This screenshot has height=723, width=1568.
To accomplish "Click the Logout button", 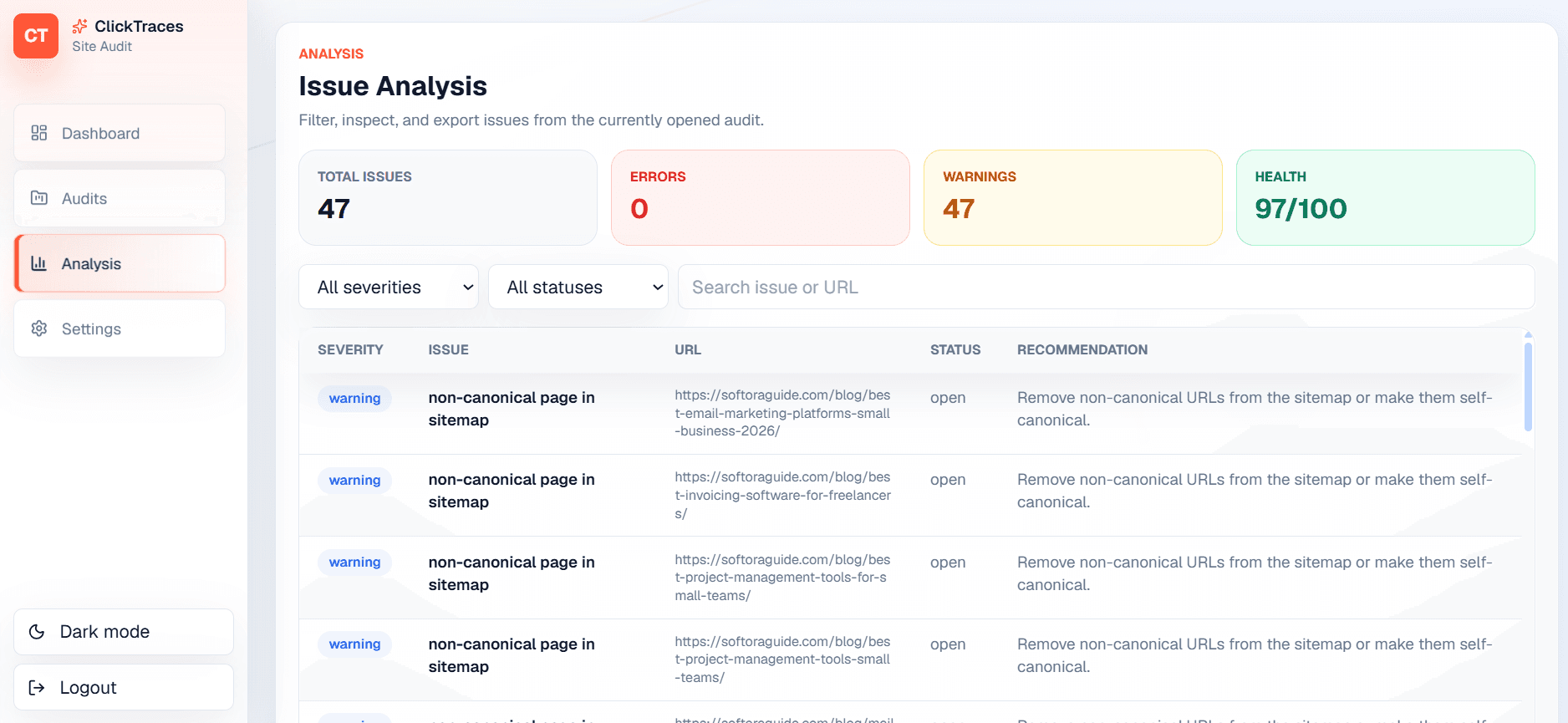I will click(124, 688).
